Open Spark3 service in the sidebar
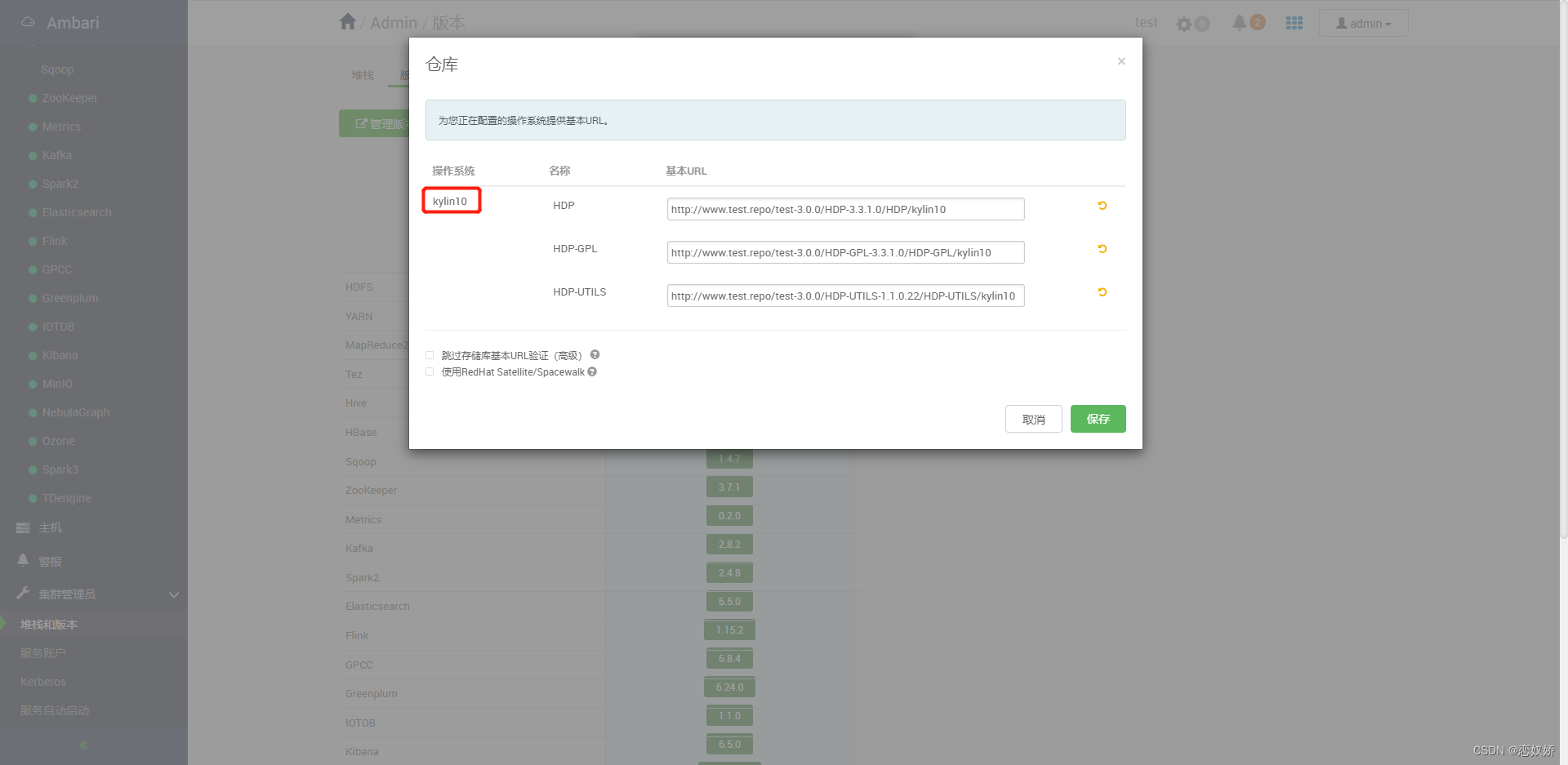Image resolution: width=1568 pixels, height=765 pixels. [x=60, y=469]
